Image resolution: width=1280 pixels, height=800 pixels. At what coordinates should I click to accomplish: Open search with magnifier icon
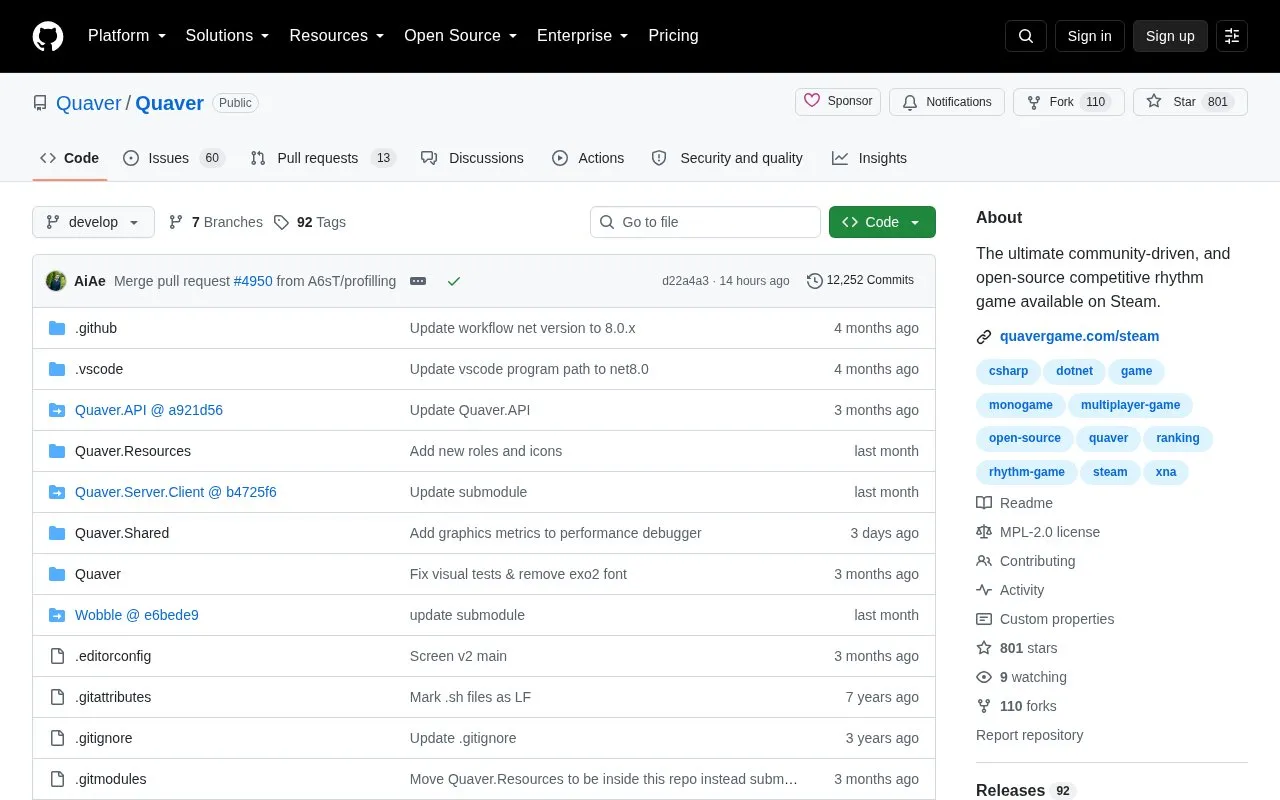point(1026,36)
